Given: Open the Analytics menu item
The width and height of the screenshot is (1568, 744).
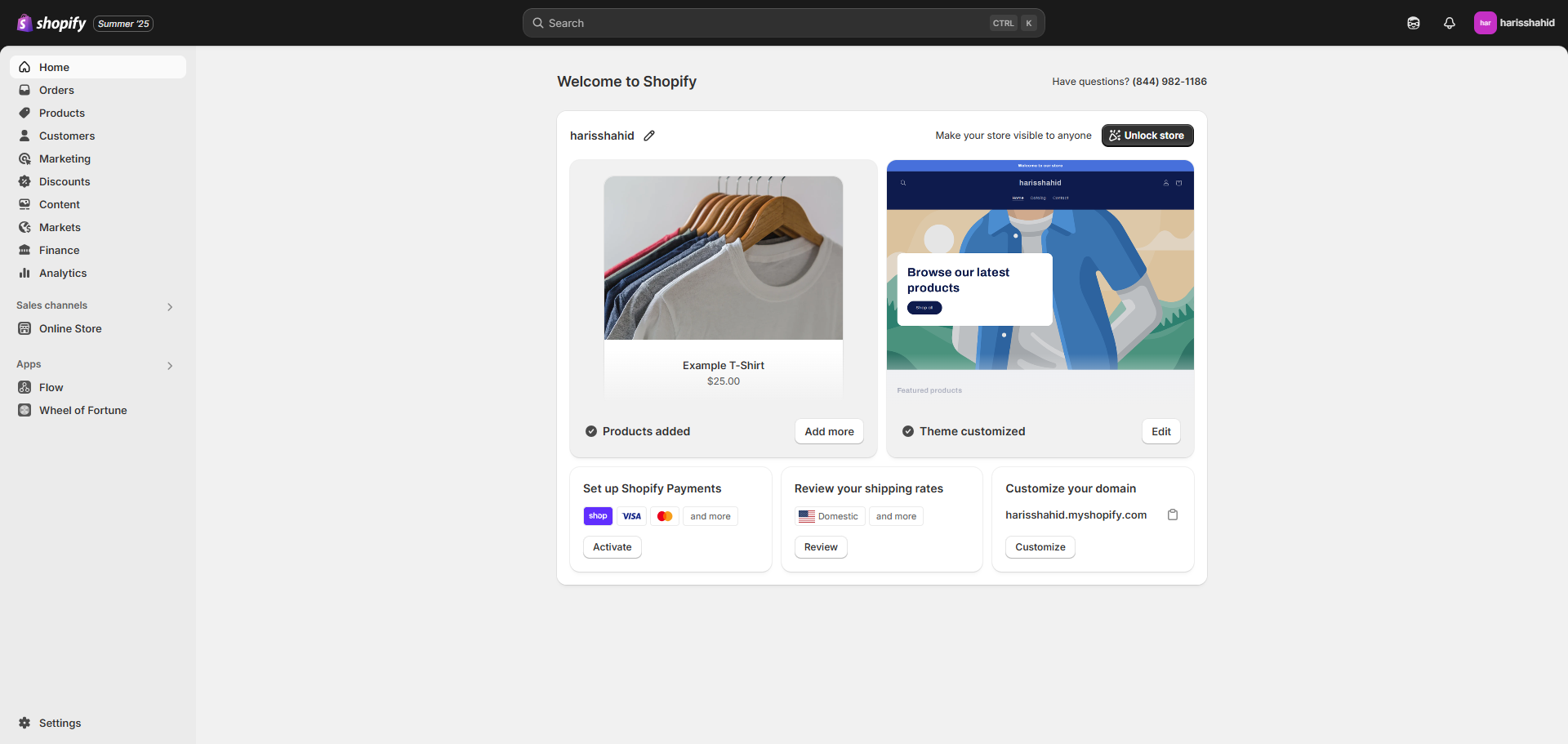Looking at the screenshot, I should pyautogui.click(x=98, y=273).
